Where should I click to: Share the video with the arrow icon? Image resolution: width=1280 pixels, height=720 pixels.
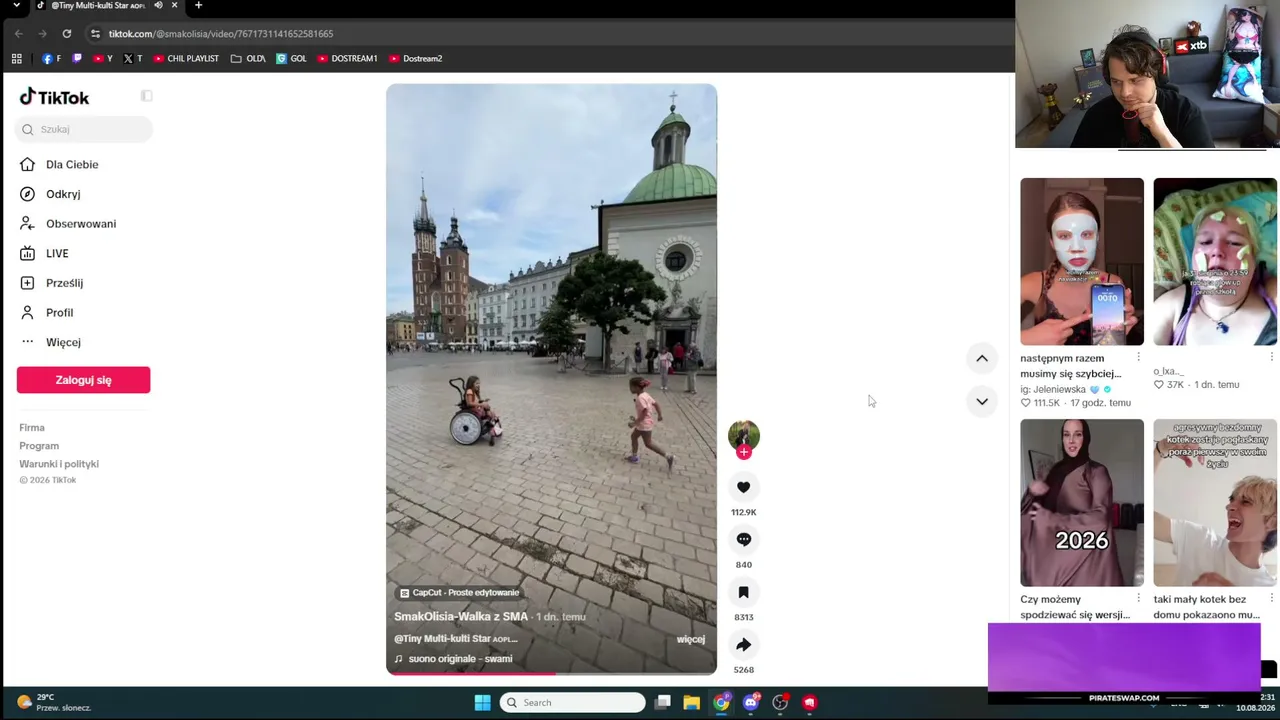point(743,645)
